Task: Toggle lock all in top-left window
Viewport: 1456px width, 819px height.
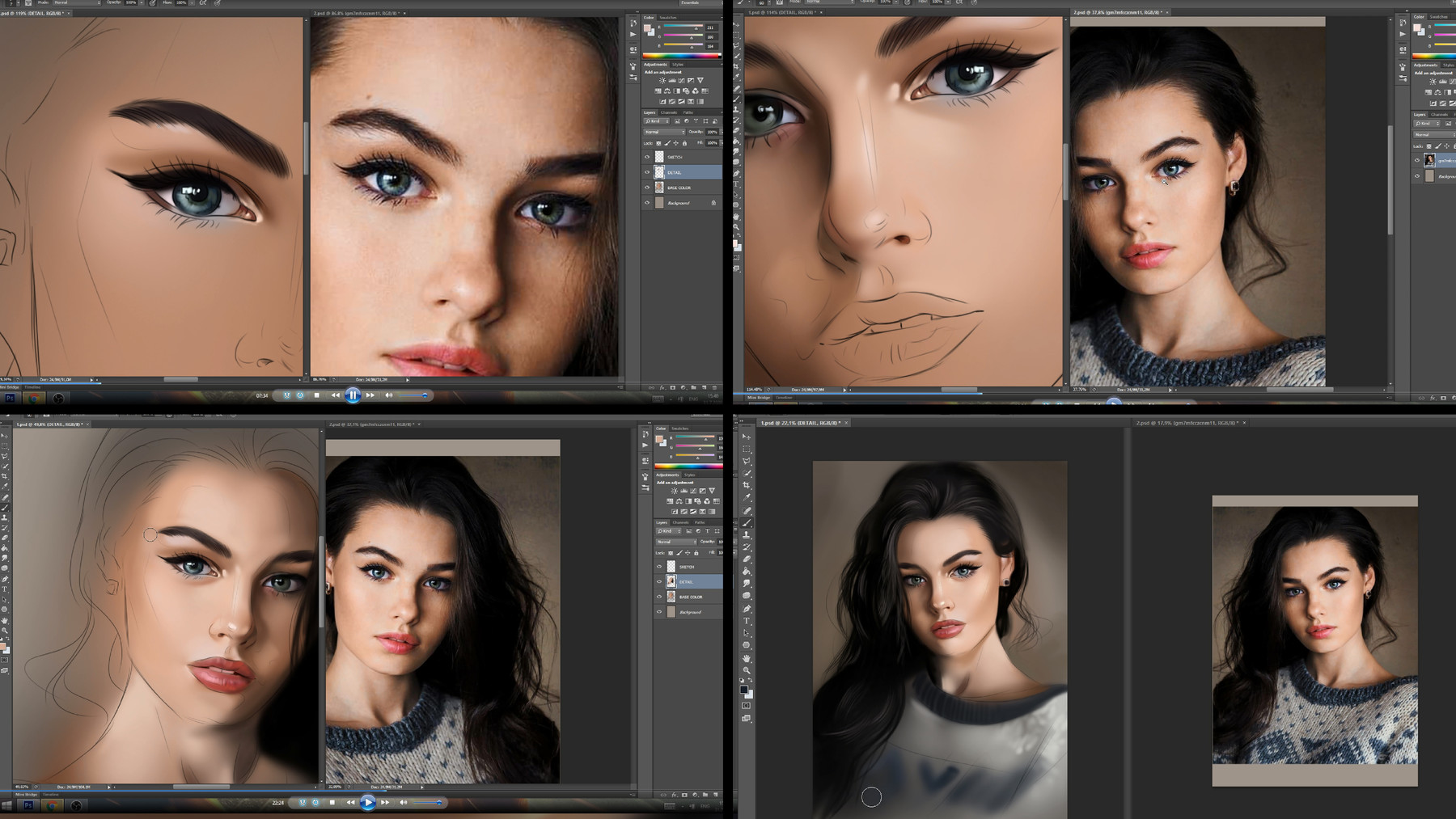Action: [684, 143]
